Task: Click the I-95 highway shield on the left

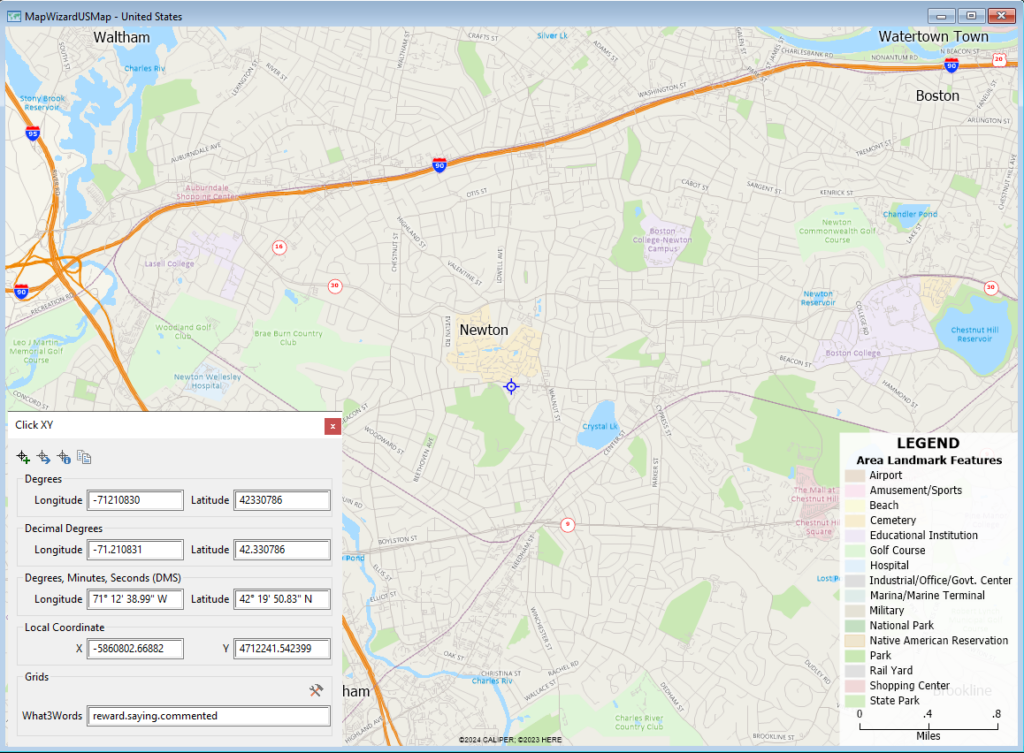Action: point(31,131)
